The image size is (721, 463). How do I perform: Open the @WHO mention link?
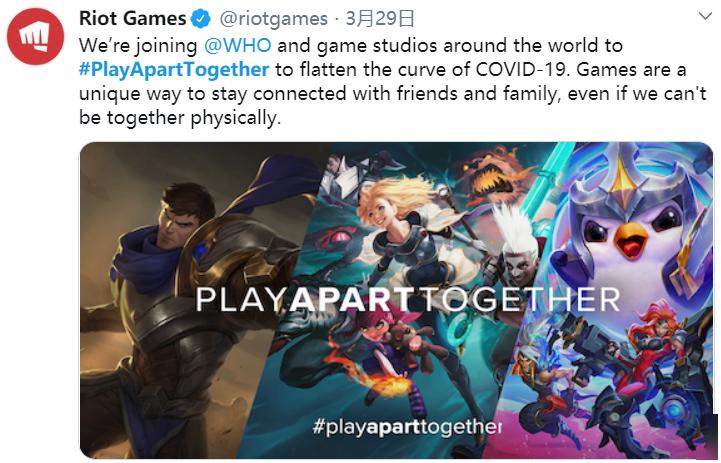point(237,45)
